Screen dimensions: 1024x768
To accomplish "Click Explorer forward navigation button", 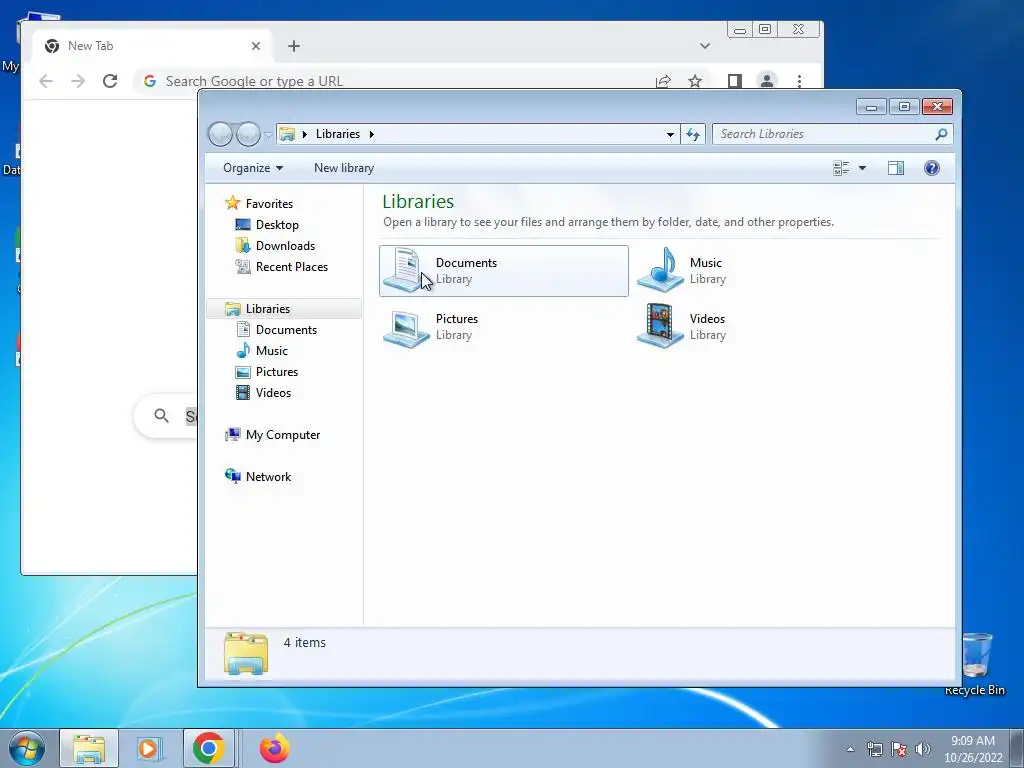I will click(x=248, y=134).
